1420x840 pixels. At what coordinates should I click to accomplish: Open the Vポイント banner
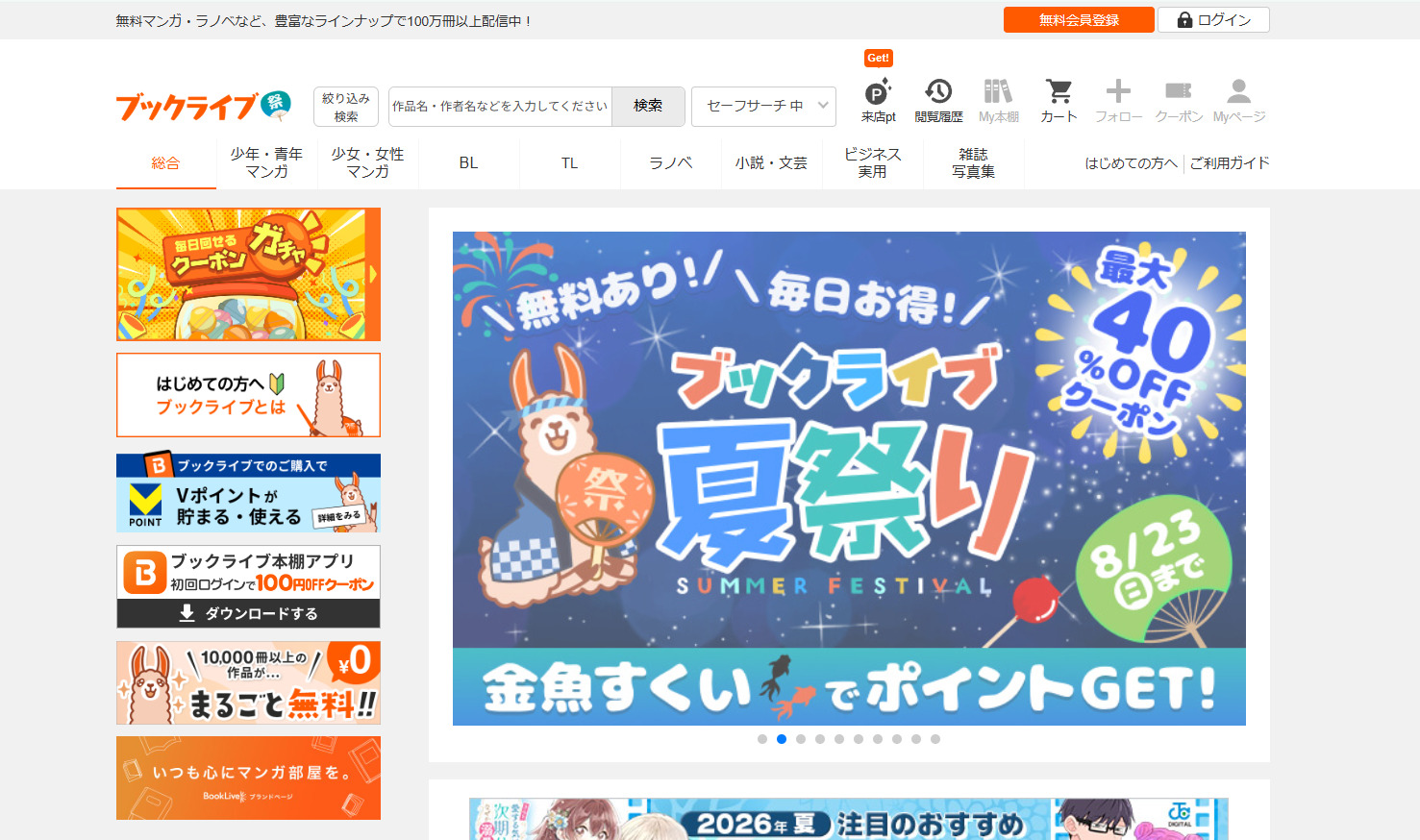pyautogui.click(x=248, y=493)
